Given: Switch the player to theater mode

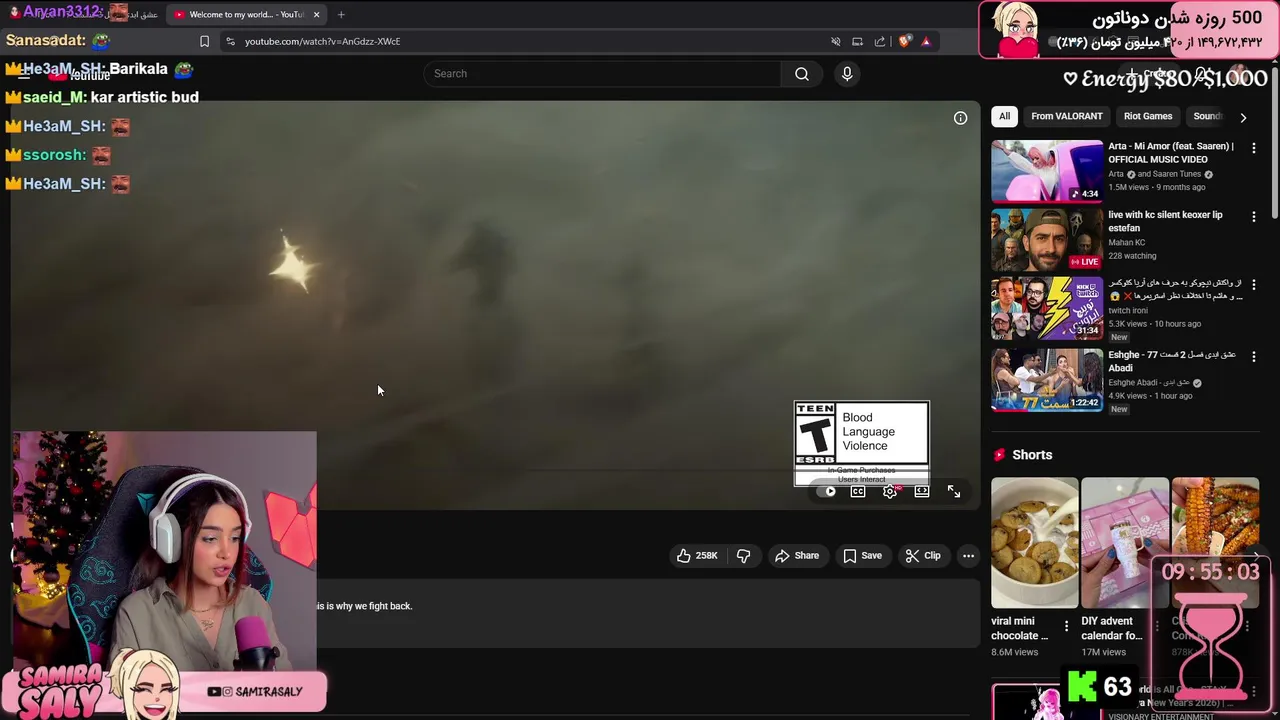Looking at the screenshot, I should point(922,491).
